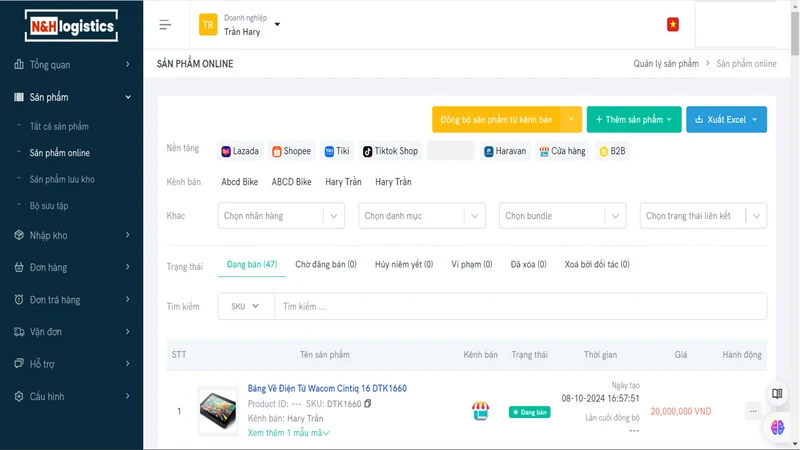Open the Thêm sản phẩm dropdown button
The image size is (800, 450).
pyautogui.click(x=634, y=119)
